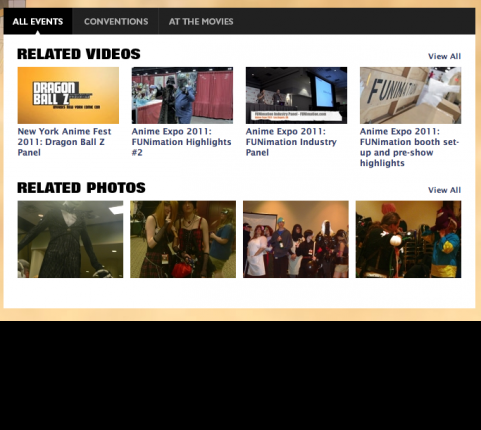Open the FUNimation cardboard box video thumbnail

(410, 95)
